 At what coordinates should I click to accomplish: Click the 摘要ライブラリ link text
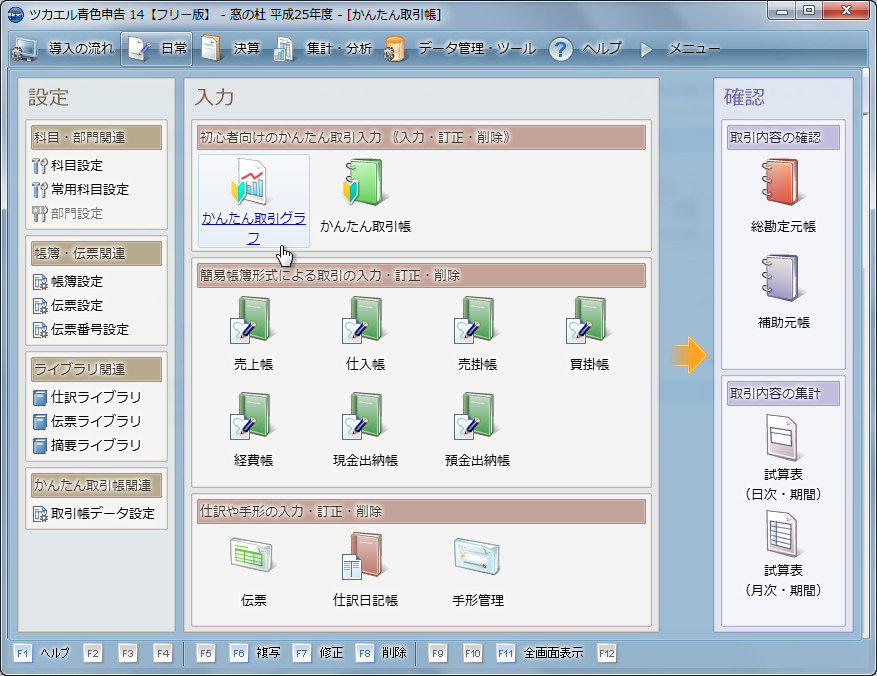click(96, 446)
